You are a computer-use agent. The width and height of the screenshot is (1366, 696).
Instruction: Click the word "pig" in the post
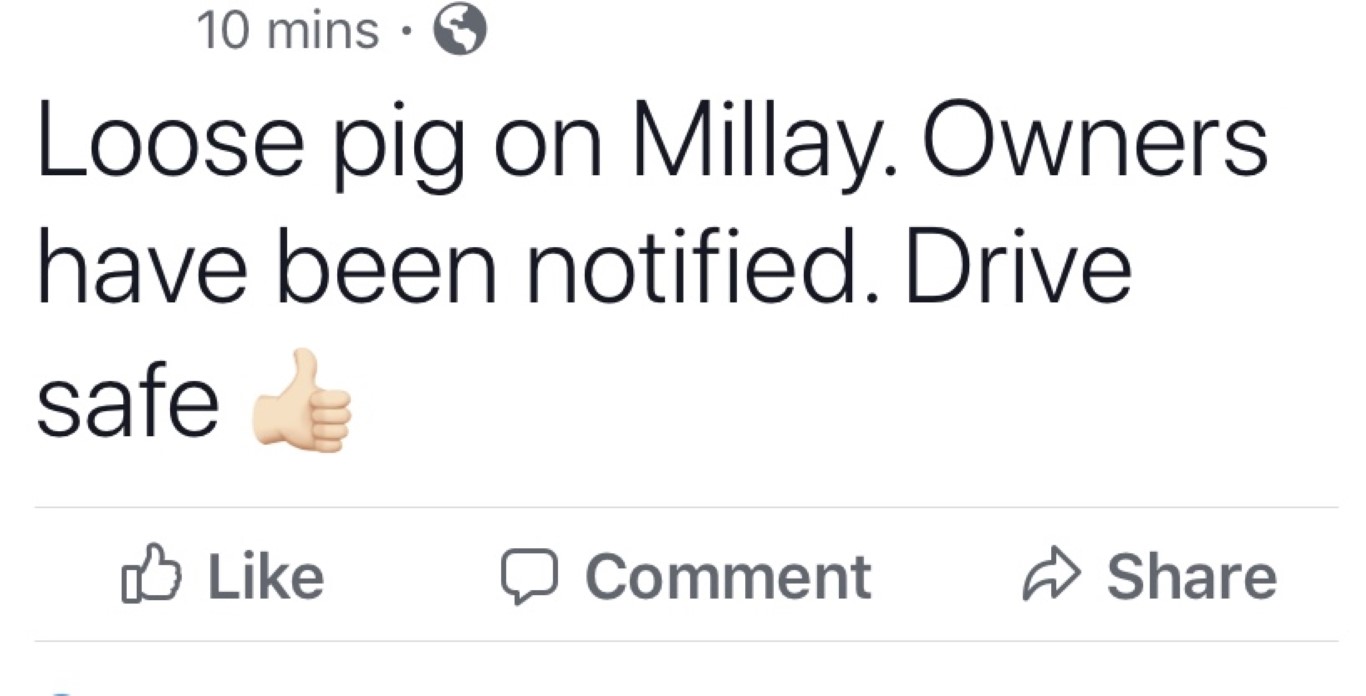pos(402,151)
